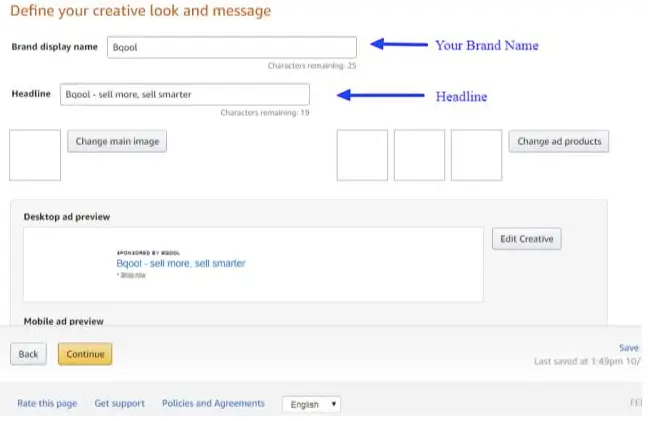Open Policies and Agreements link
The image size is (648, 421).
[x=213, y=403]
